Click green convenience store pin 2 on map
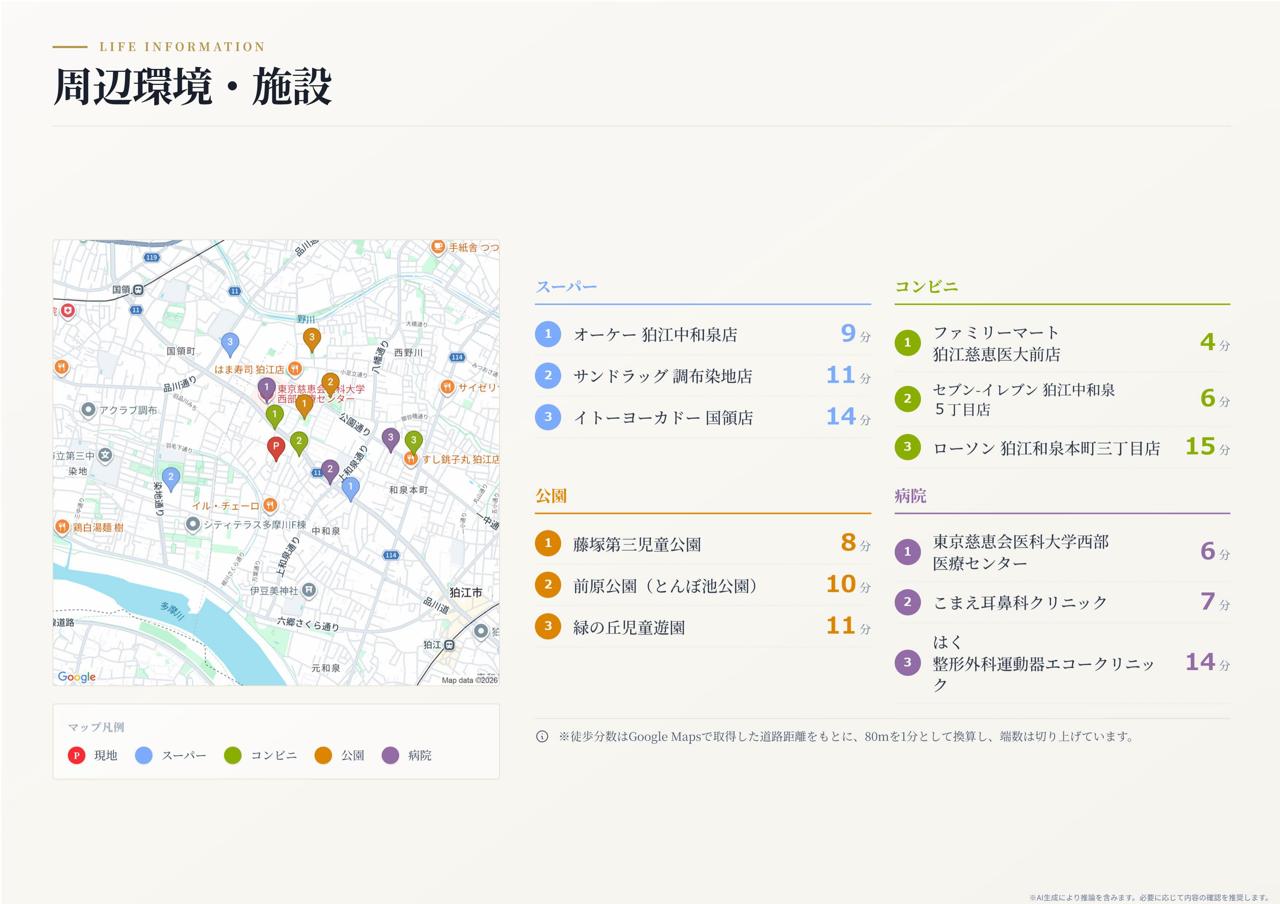This screenshot has height=904, width=1280. pos(299,443)
